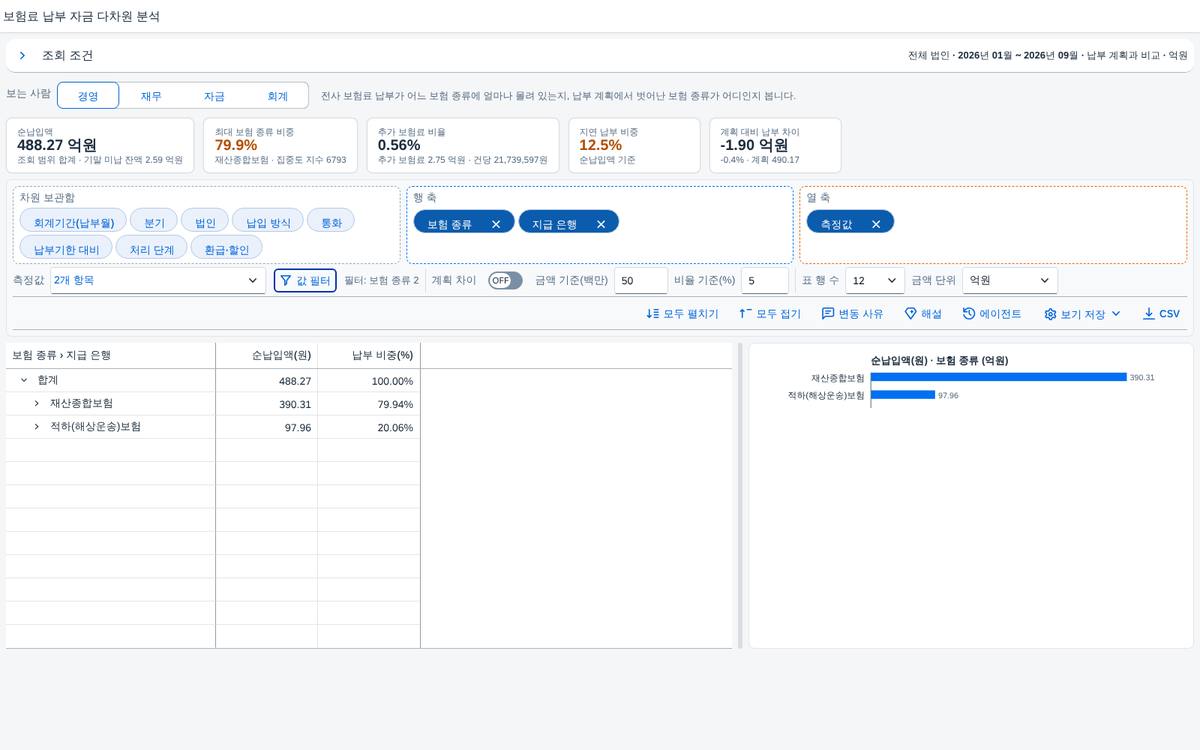Open the 금액 단위 억원 dropdown

[1009, 281]
